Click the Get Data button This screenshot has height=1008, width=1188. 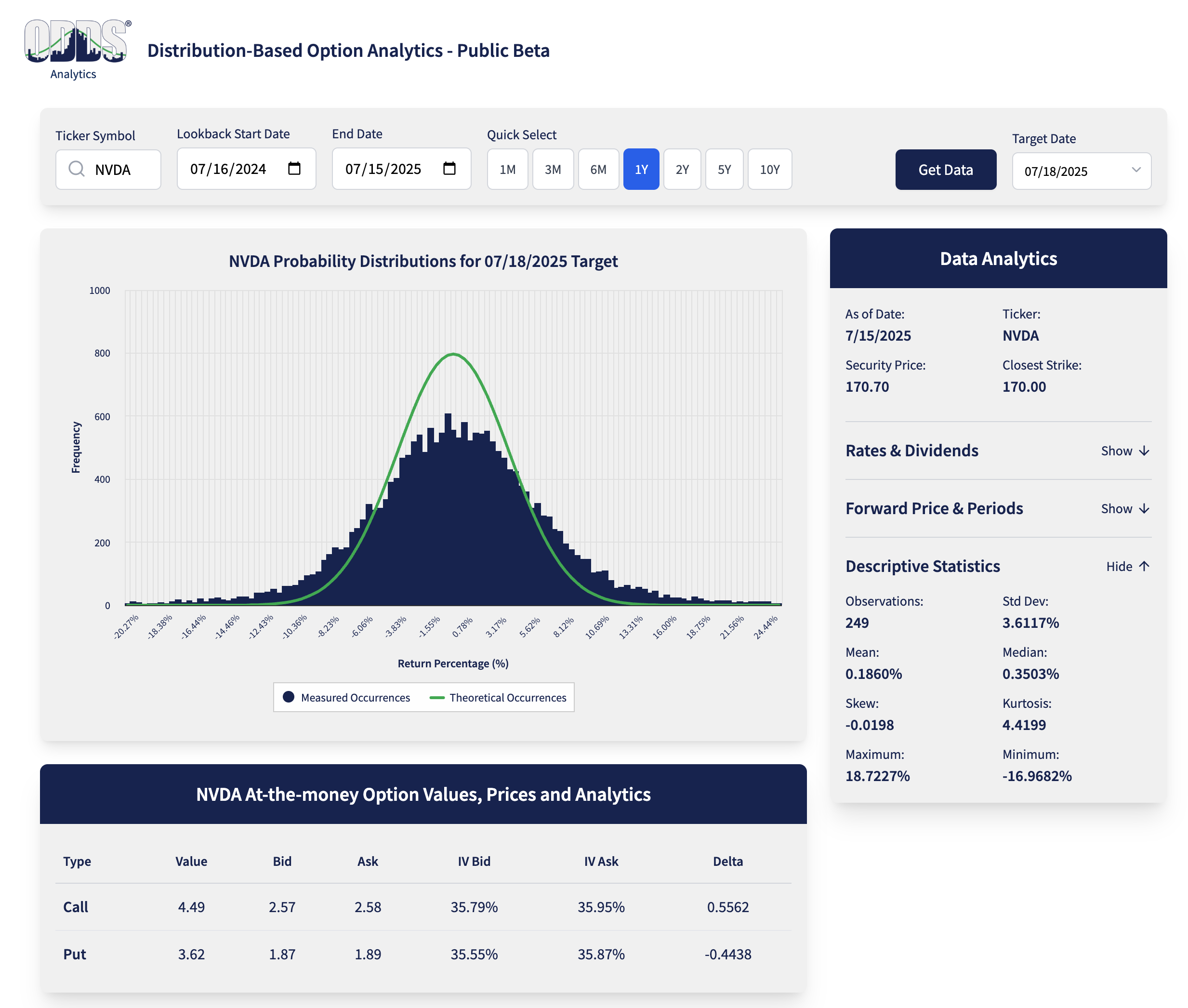(945, 170)
